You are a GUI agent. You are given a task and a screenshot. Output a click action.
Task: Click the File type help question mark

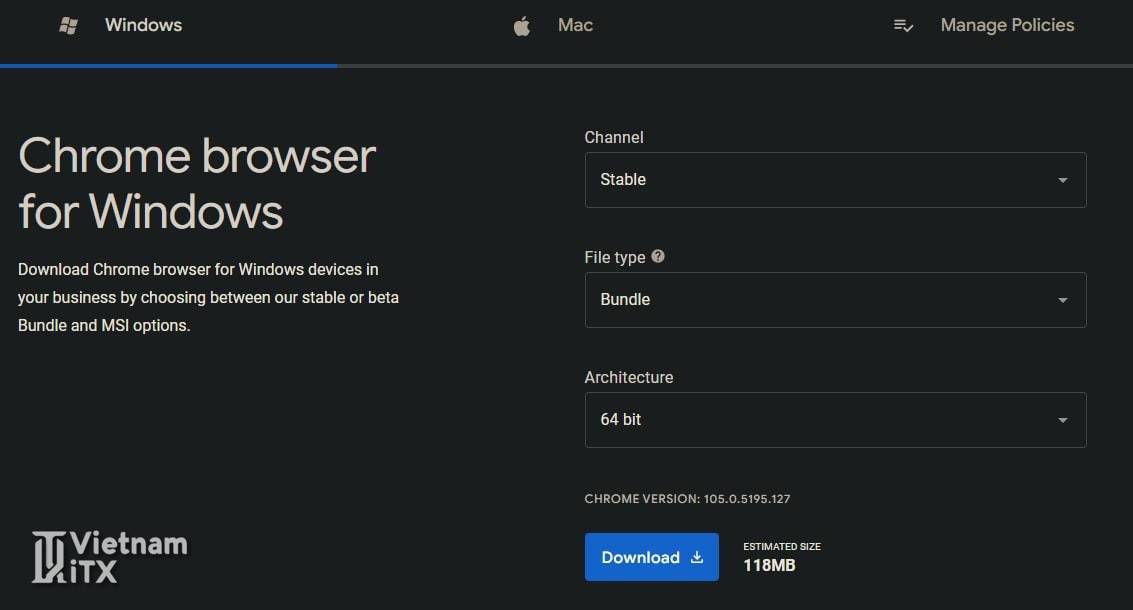click(x=658, y=256)
